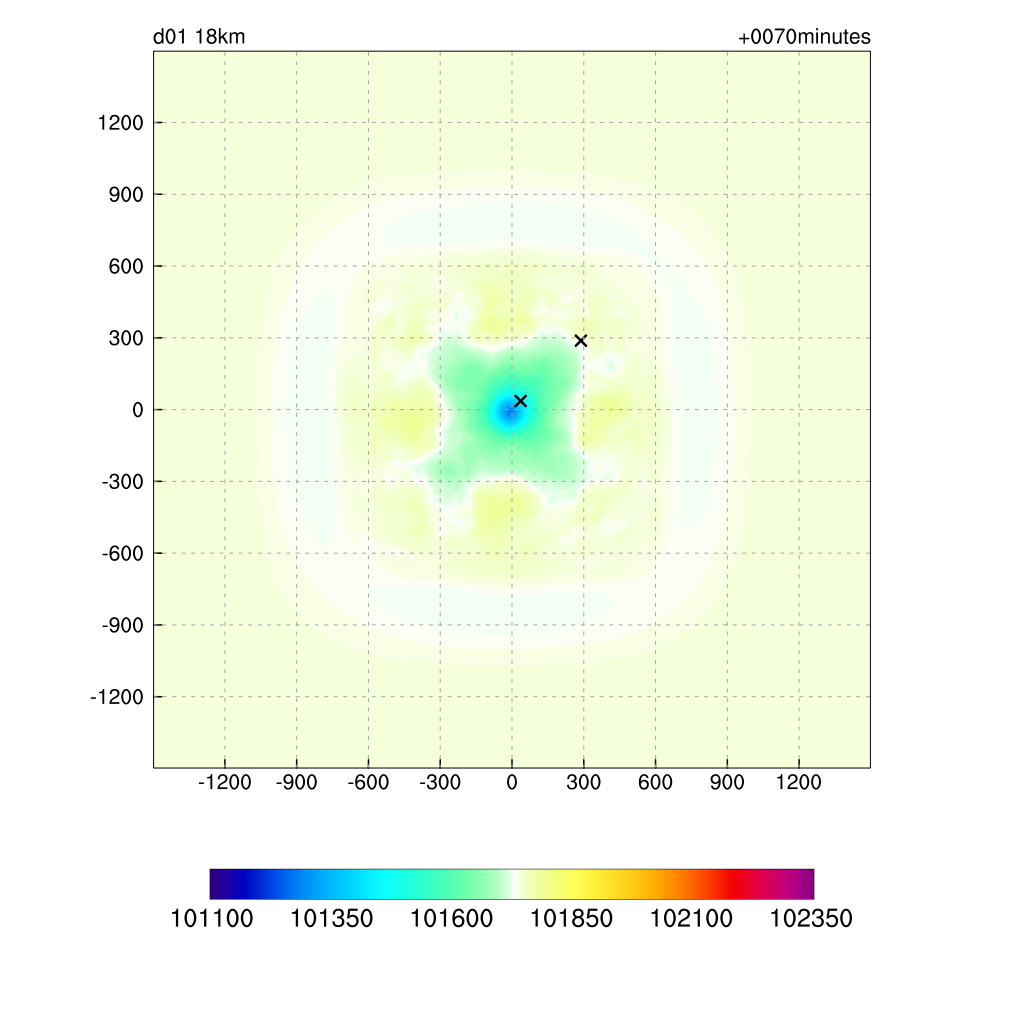Click the colorbar label 101100

tap(212, 919)
